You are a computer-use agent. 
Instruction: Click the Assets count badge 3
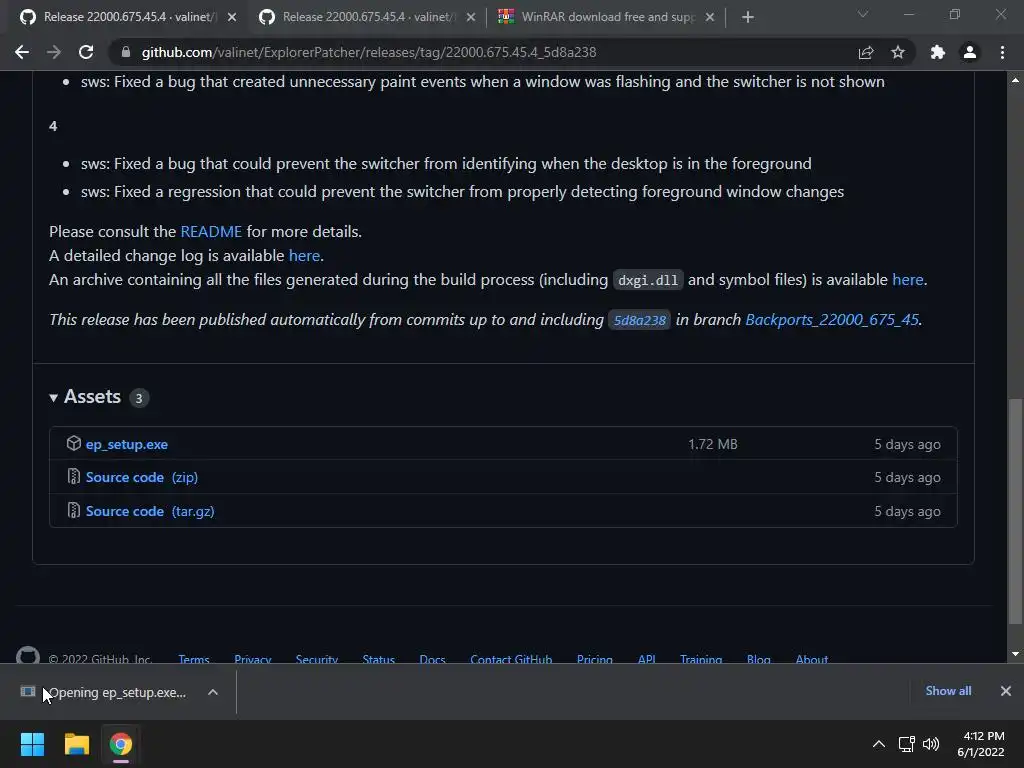point(138,398)
